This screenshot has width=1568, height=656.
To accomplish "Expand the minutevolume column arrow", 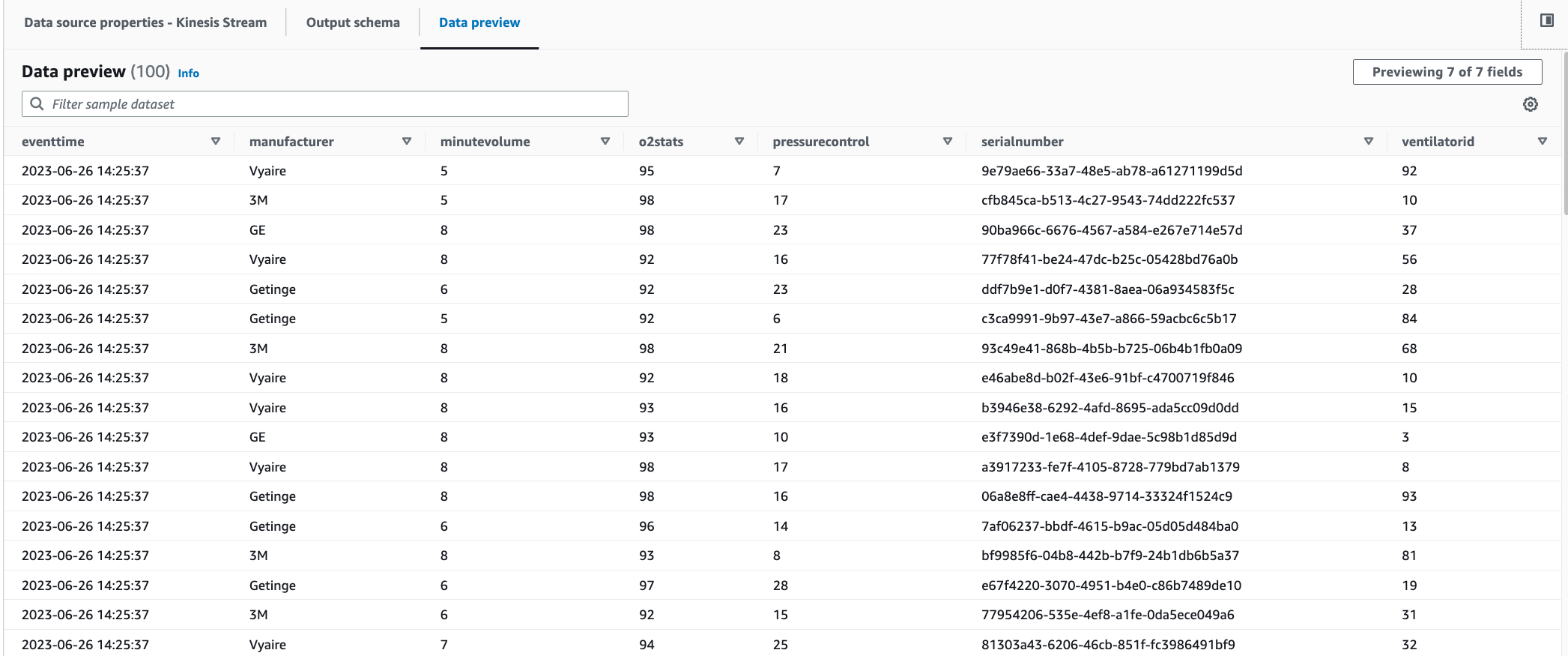I will [x=605, y=141].
